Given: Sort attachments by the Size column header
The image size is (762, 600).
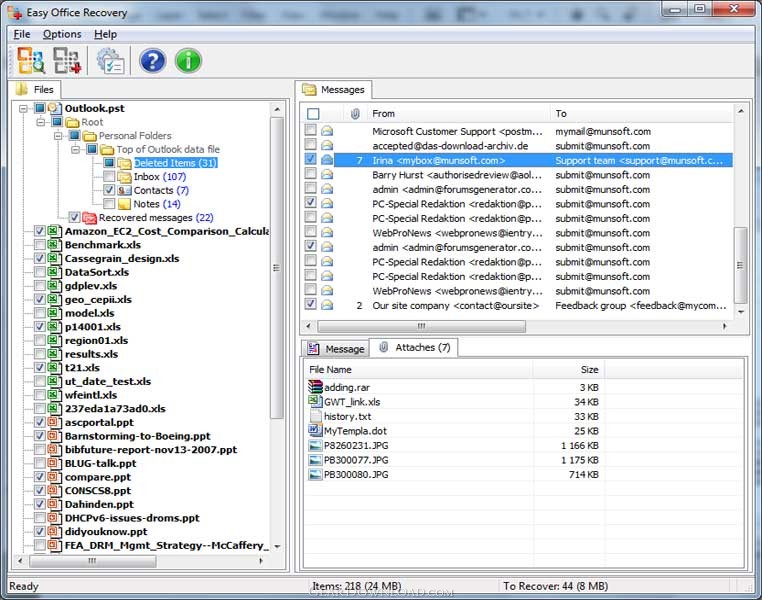Looking at the screenshot, I should point(568,370).
